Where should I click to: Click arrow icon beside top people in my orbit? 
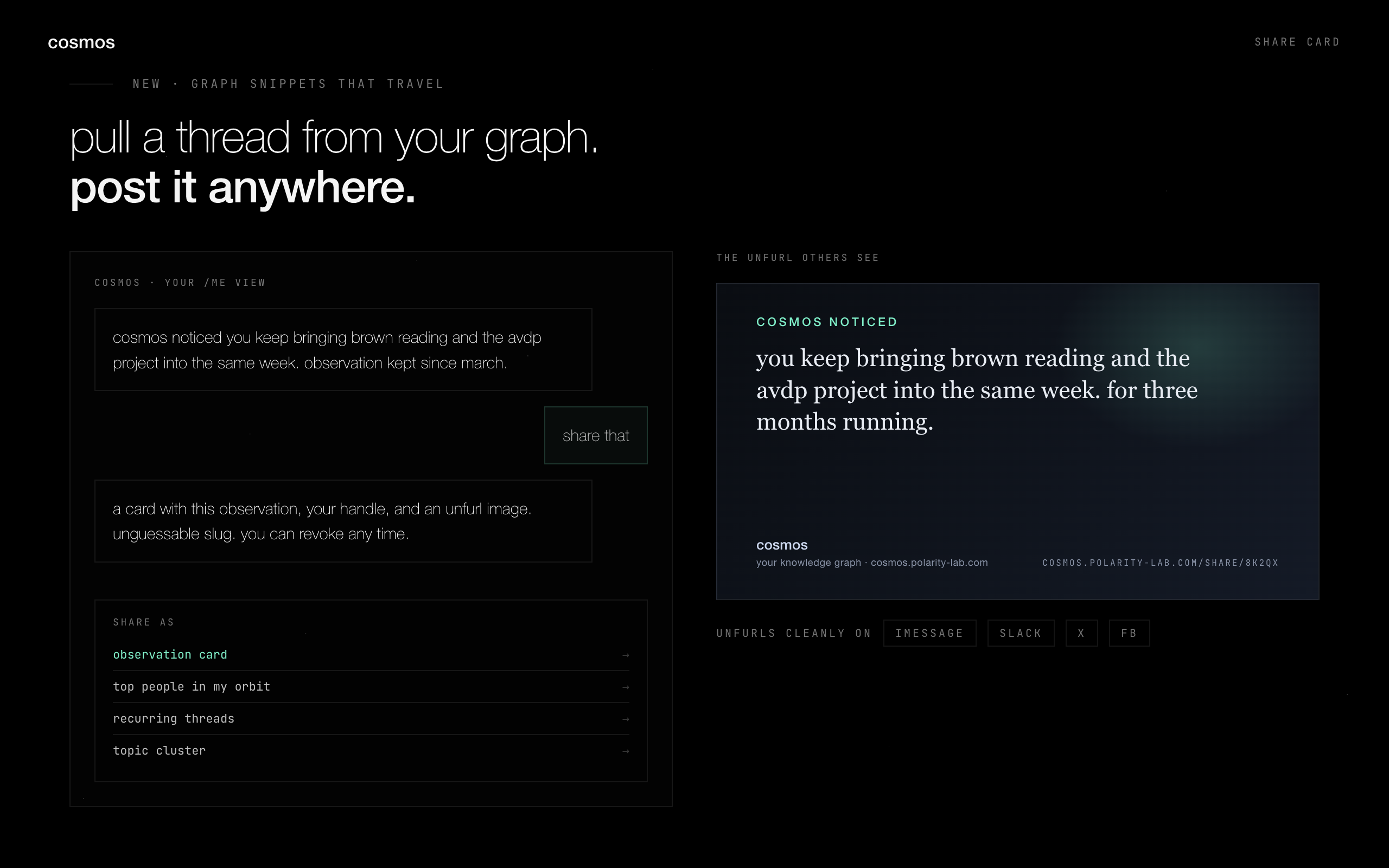click(x=626, y=687)
